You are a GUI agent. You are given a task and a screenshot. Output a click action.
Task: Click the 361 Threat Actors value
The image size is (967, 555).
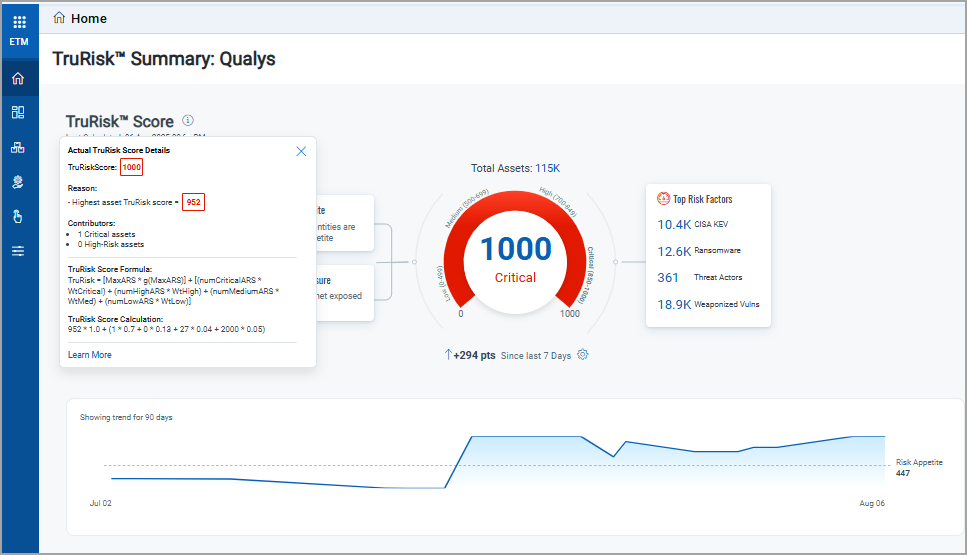point(668,278)
